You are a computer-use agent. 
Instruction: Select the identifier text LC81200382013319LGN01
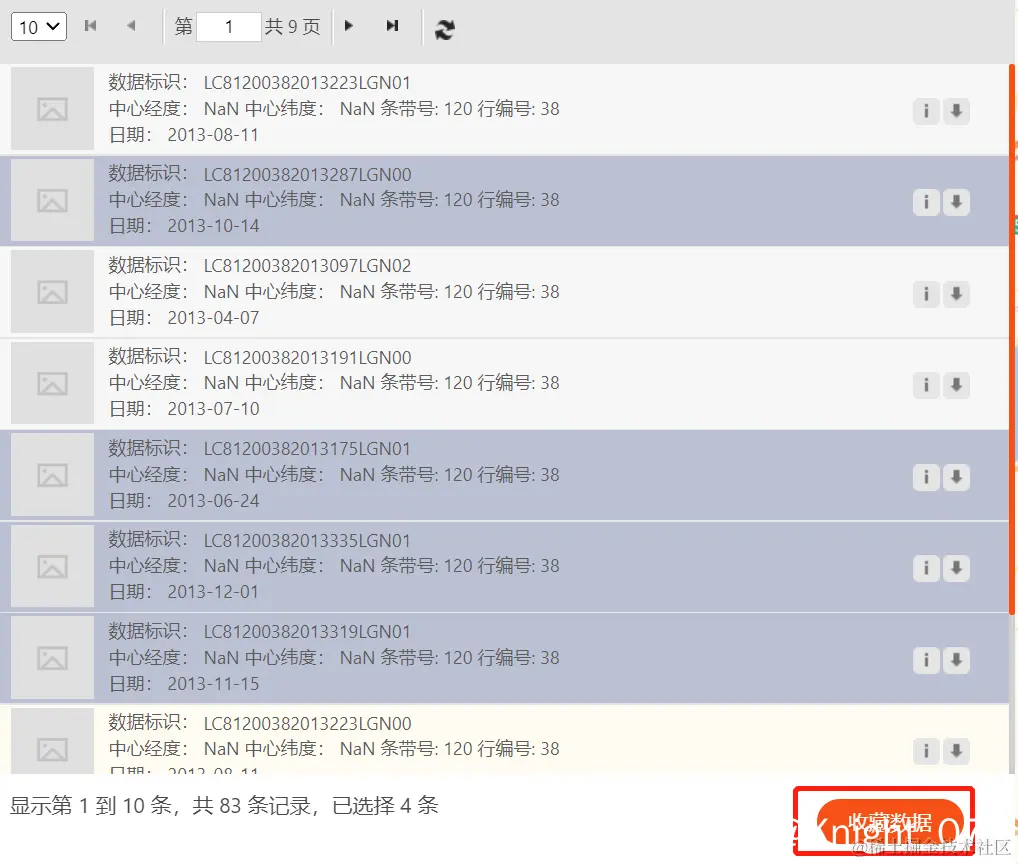[x=307, y=632]
